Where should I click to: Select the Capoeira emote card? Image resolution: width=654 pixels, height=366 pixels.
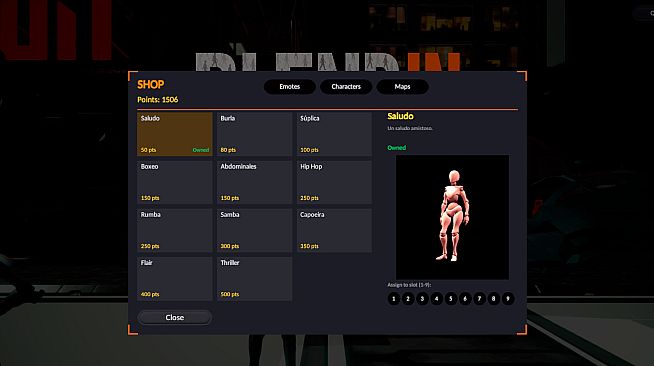pos(334,230)
